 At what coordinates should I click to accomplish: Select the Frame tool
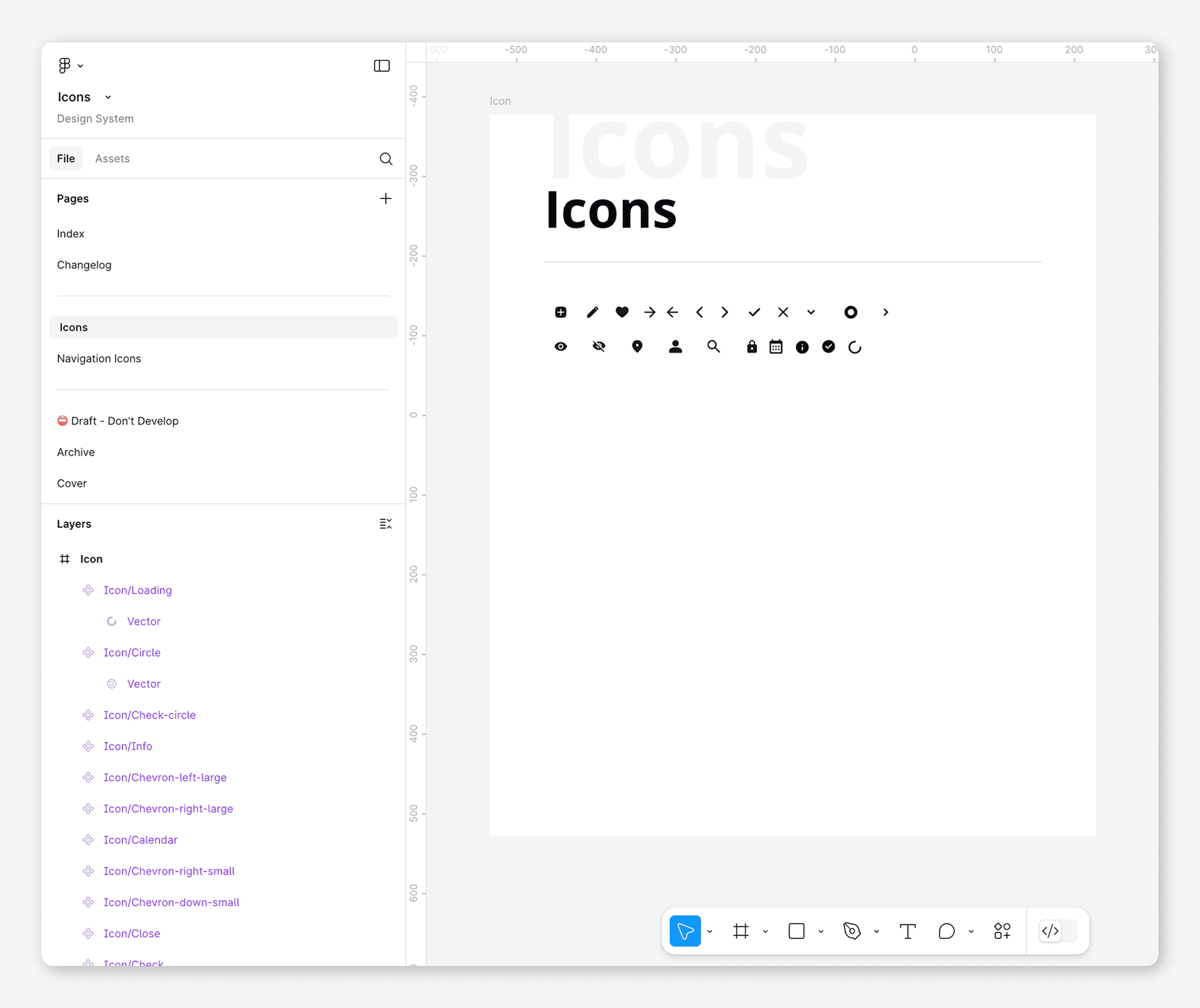741,931
